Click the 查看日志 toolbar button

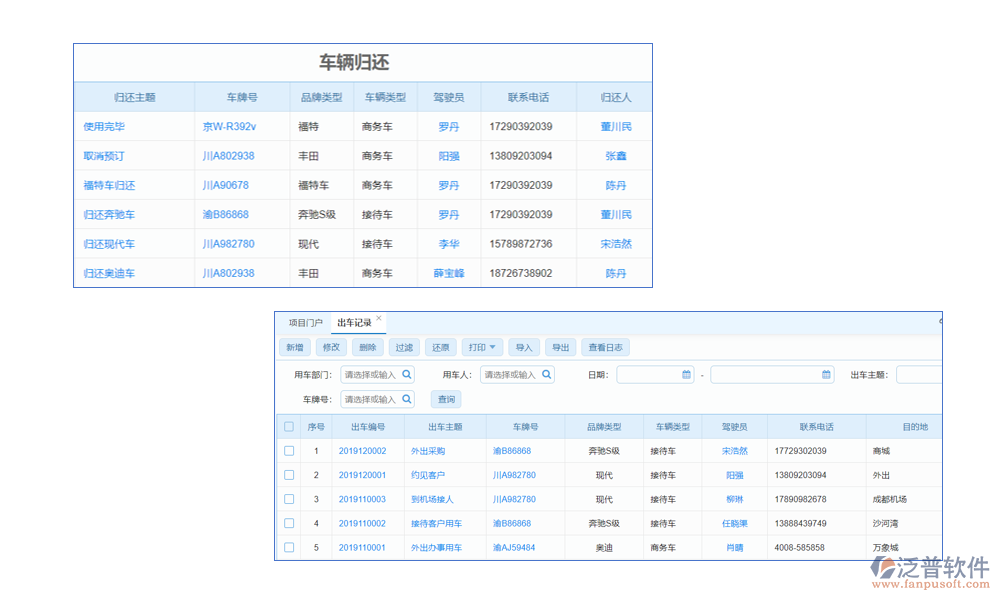(x=605, y=348)
